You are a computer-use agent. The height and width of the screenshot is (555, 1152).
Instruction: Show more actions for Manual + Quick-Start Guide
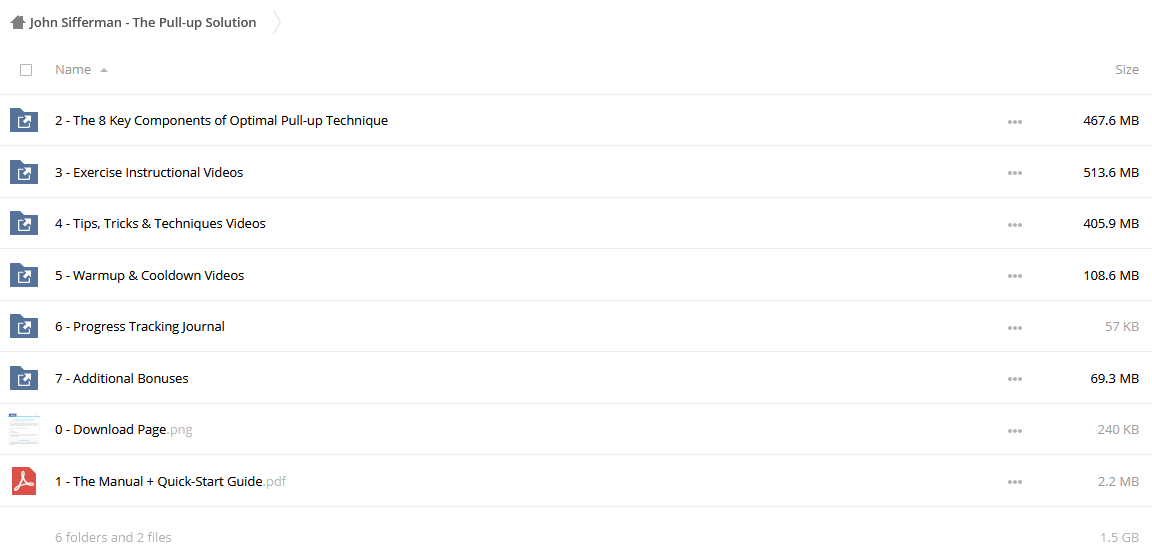[x=1015, y=481]
